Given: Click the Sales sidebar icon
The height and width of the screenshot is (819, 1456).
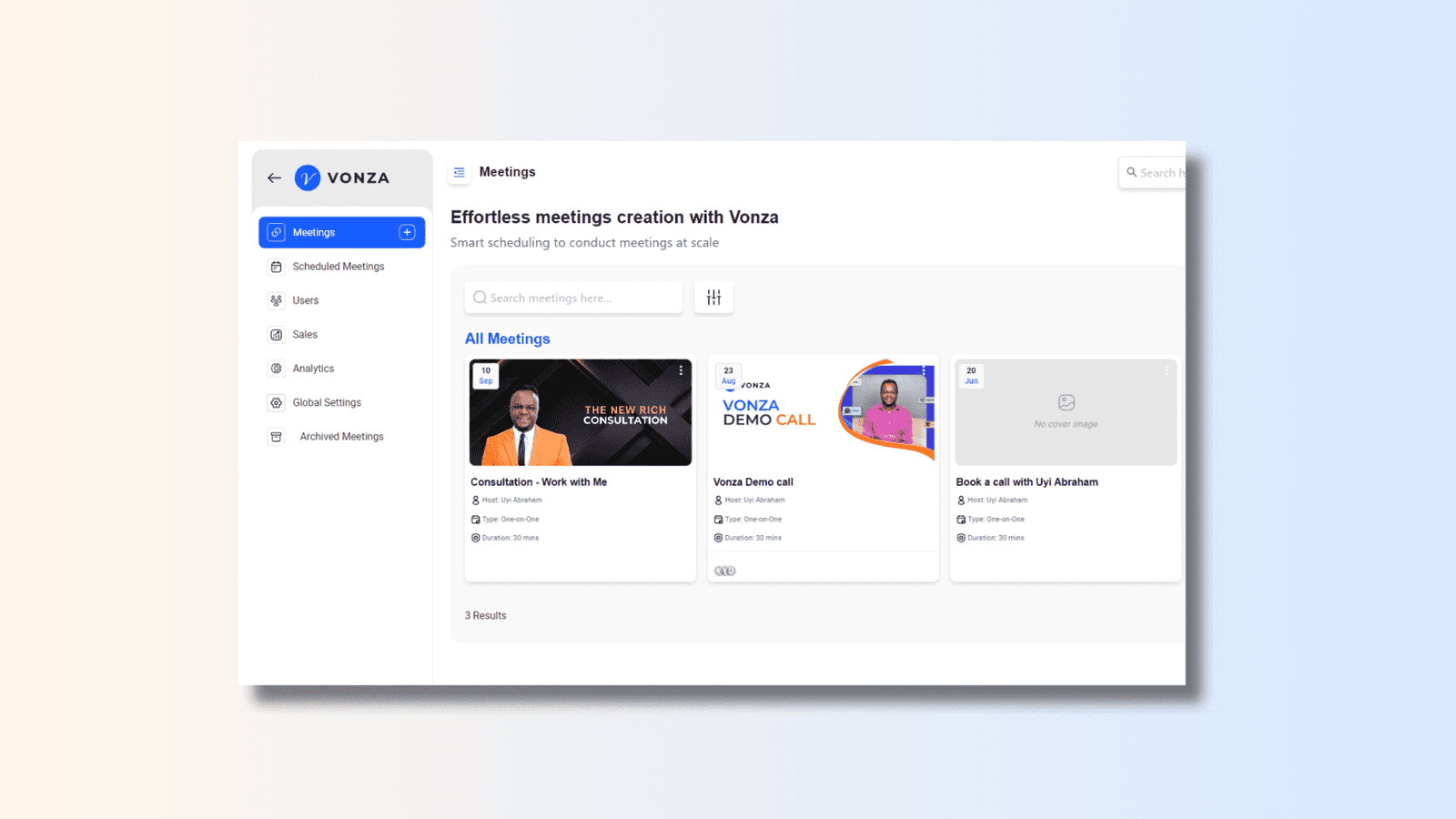Looking at the screenshot, I should tap(277, 335).
